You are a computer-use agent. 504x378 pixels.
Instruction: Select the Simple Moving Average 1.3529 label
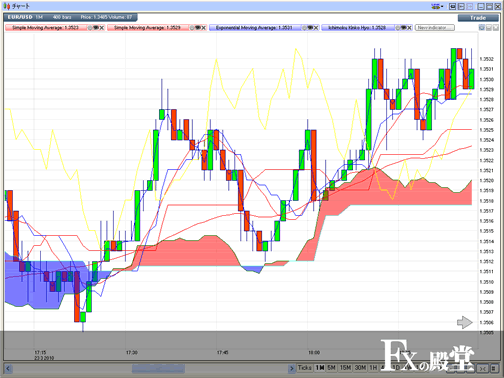[147, 28]
